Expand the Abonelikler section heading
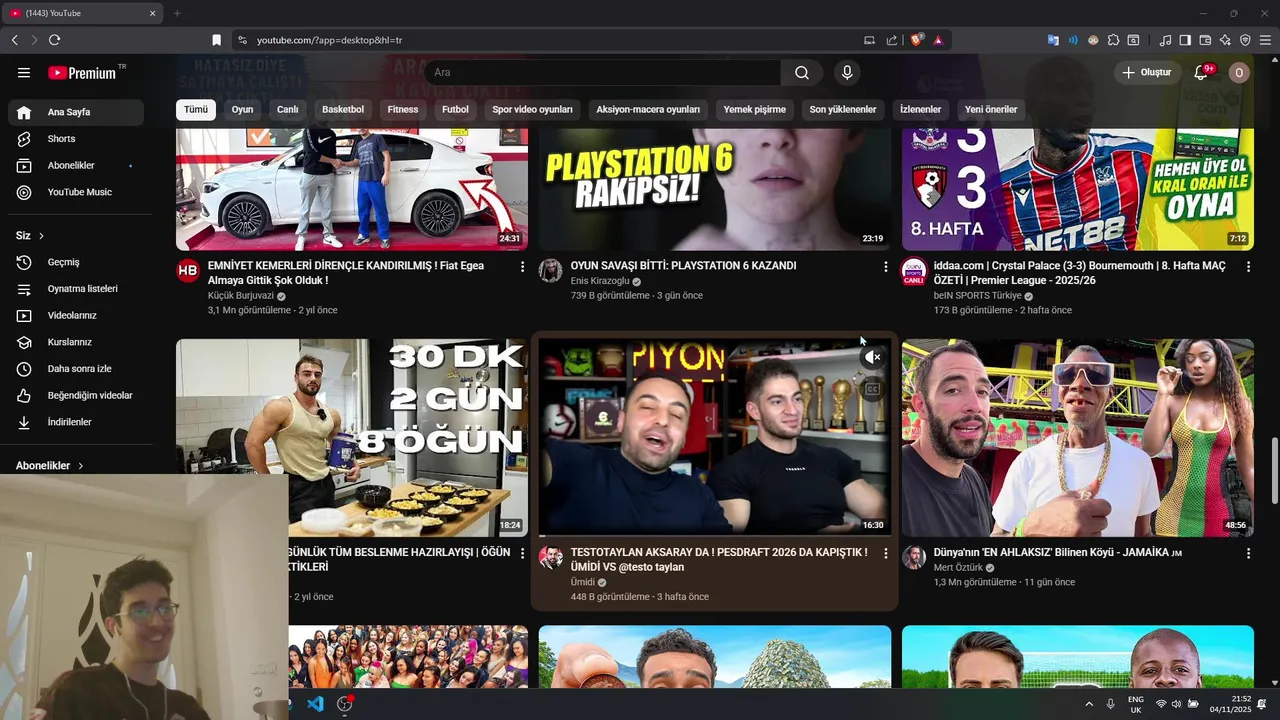This screenshot has height=720, width=1280. coord(49,466)
